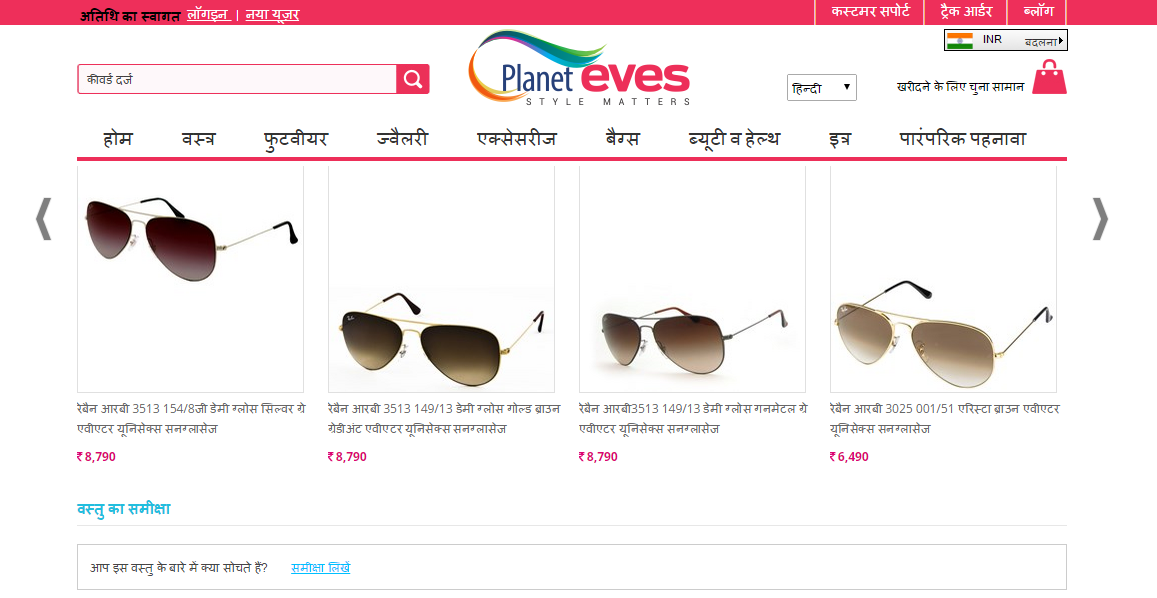Open the ₹ 6,490 Aristo brown aviator thumbnail
The height and width of the screenshot is (598, 1157).
[x=943, y=279]
